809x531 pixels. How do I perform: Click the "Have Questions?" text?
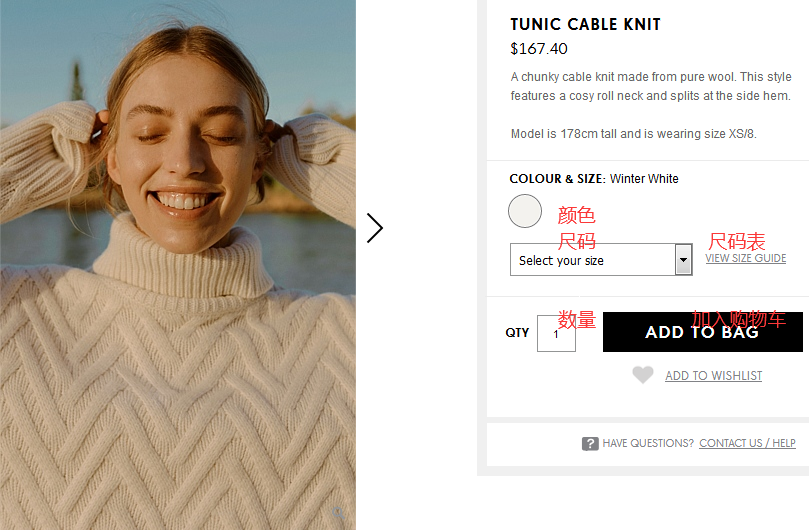pos(648,443)
